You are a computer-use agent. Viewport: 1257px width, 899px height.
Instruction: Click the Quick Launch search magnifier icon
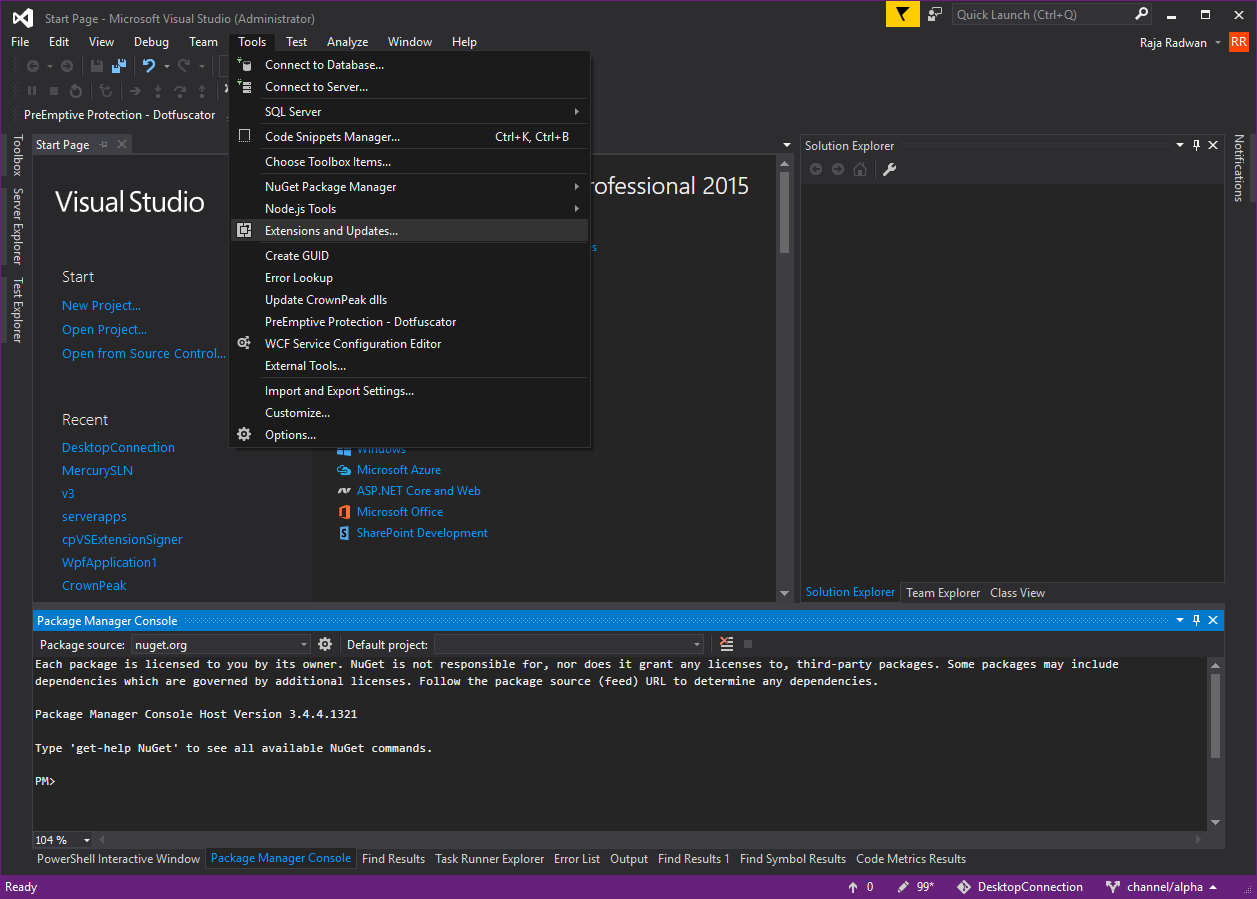point(1142,14)
